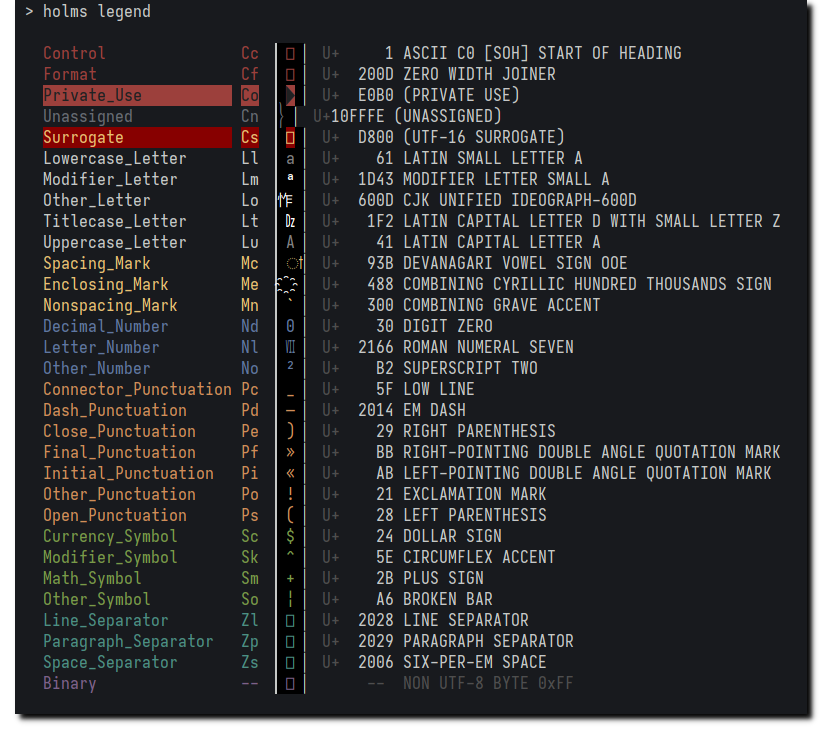Click the left-pointing double angle glyph
The width and height of the screenshot is (822, 729).
pos(290,473)
